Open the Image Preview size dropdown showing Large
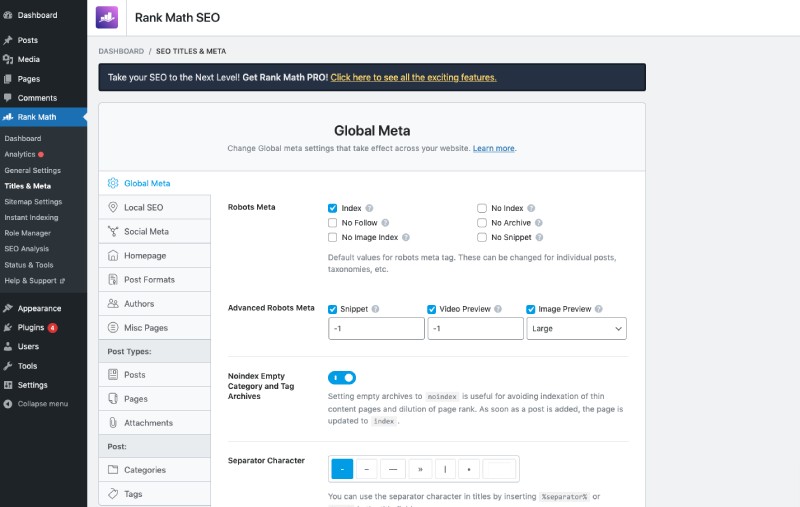The width and height of the screenshot is (800, 507). tap(577, 328)
